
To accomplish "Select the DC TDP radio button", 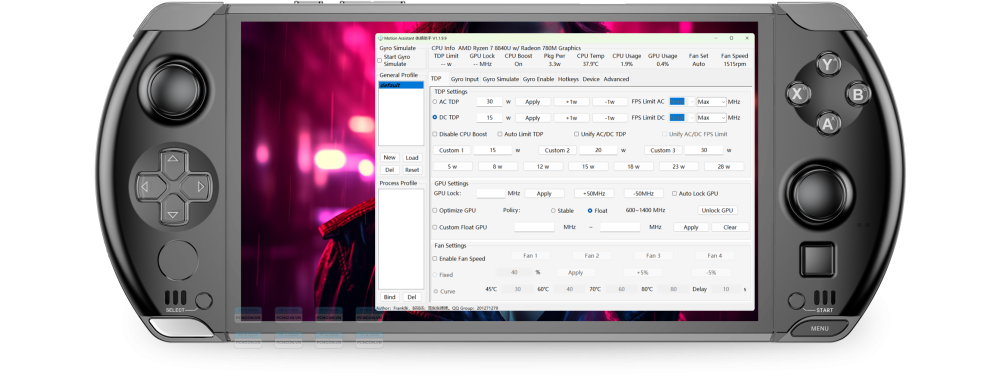I will pyautogui.click(x=435, y=117).
